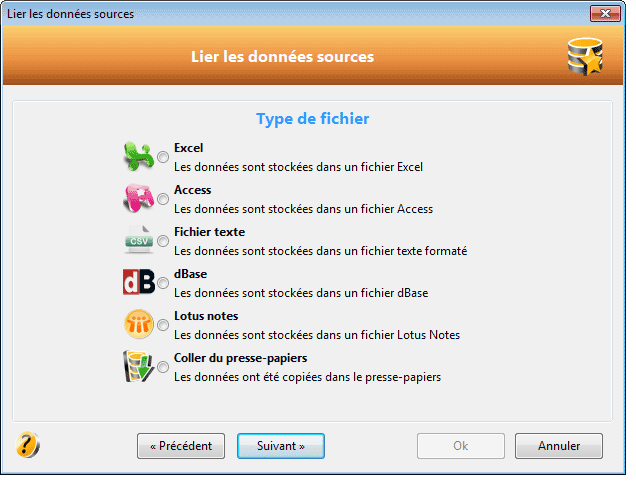Choose the Lotus notes radio option

163,325
